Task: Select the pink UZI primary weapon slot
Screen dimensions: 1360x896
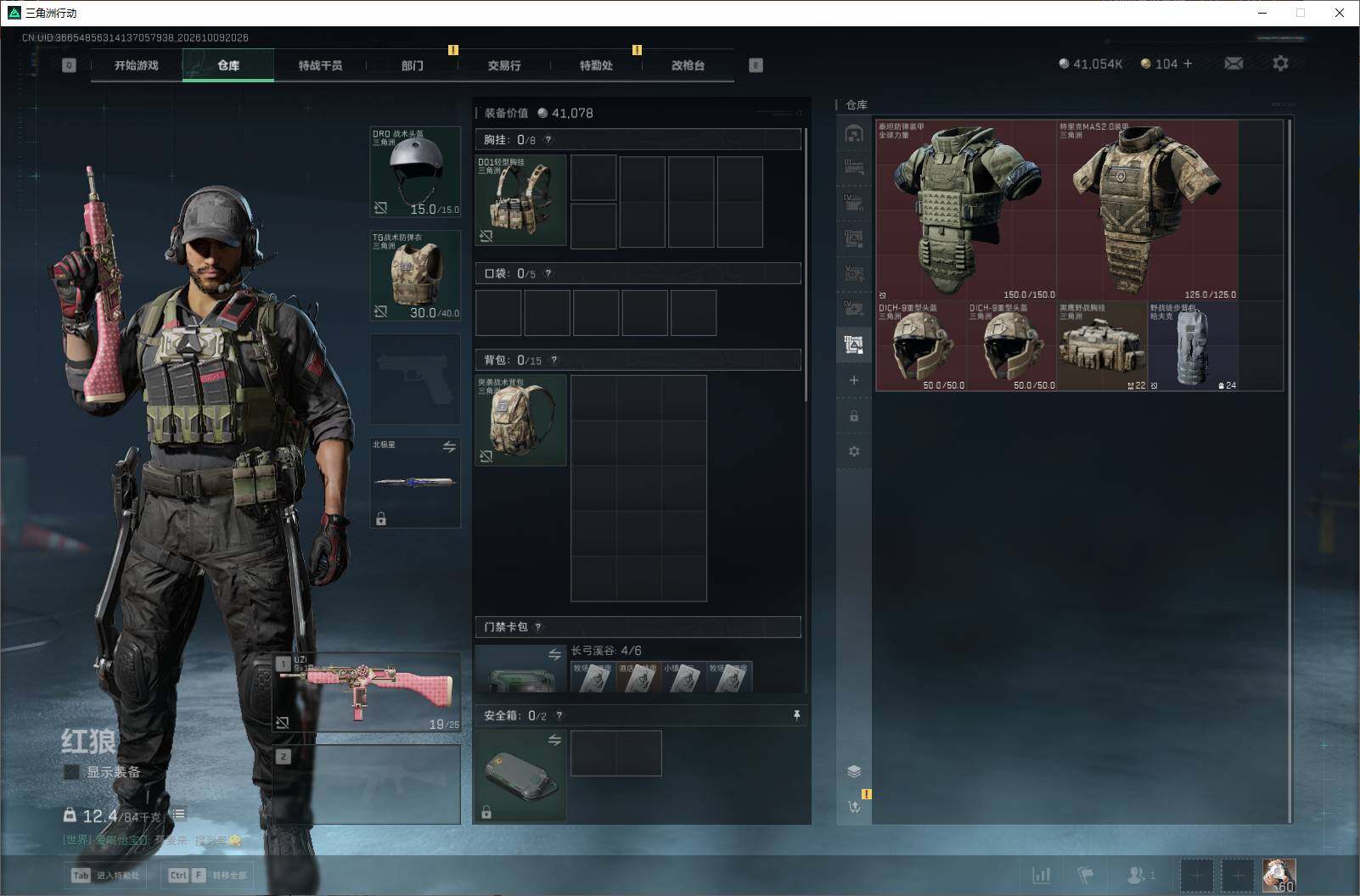Action: 367,692
